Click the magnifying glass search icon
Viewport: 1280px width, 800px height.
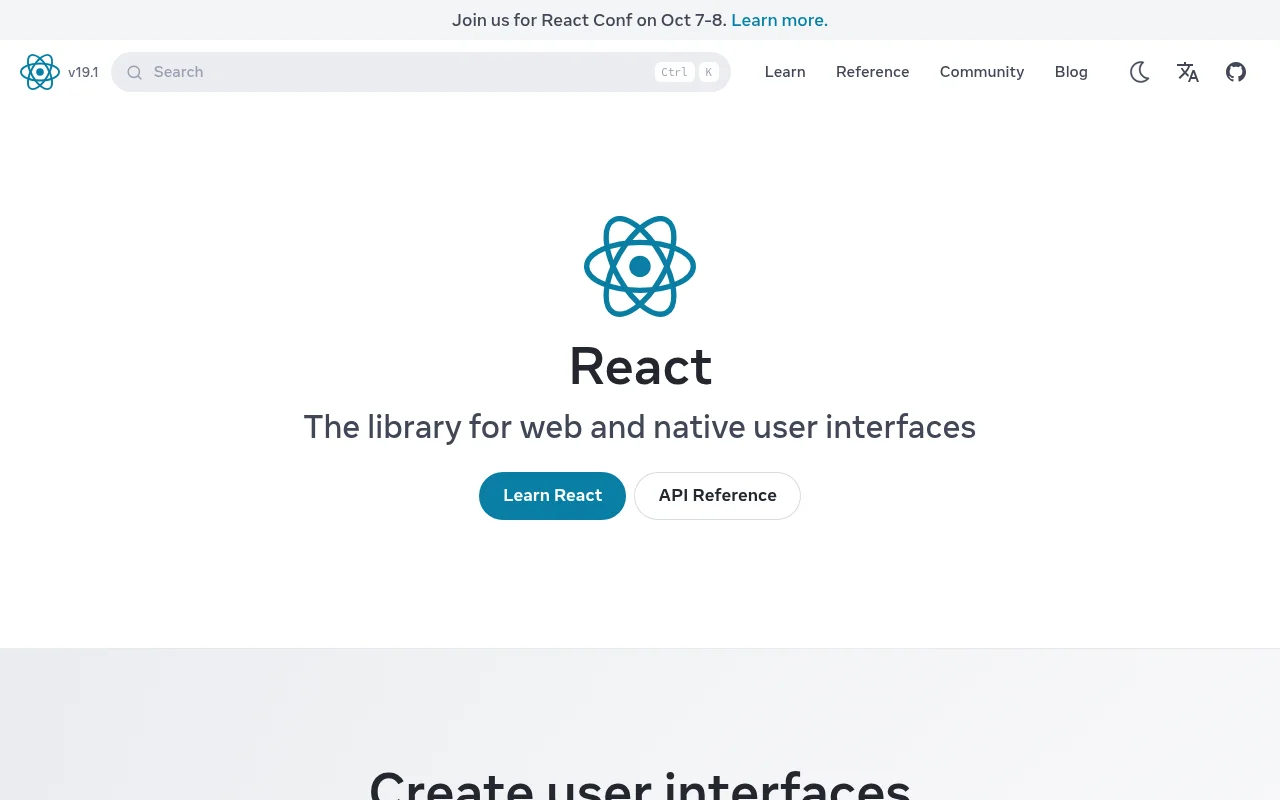click(x=135, y=72)
